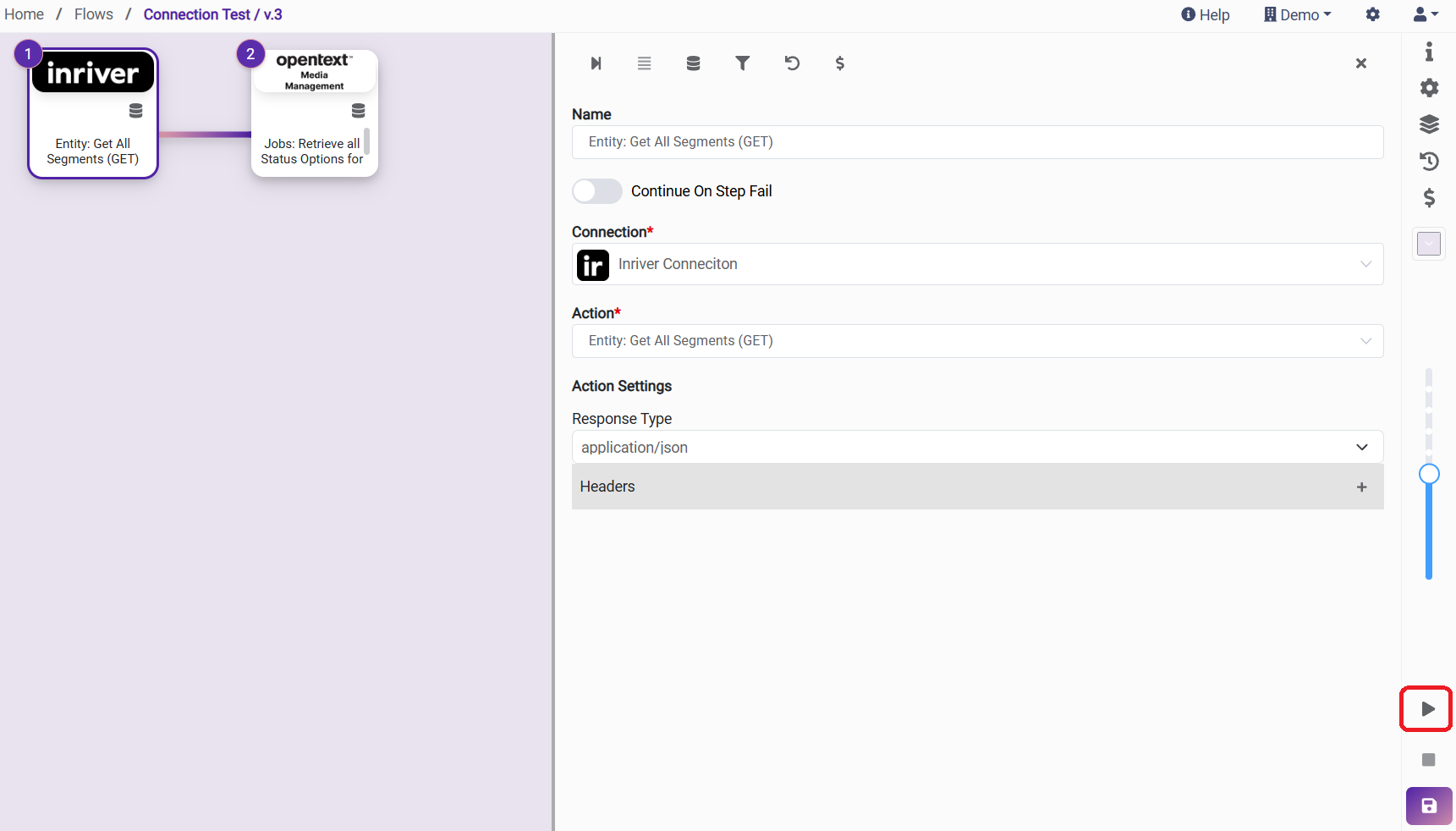Image resolution: width=1456 pixels, height=831 pixels.
Task: Click the database icon in panel toolbar
Action: pyautogui.click(x=693, y=63)
